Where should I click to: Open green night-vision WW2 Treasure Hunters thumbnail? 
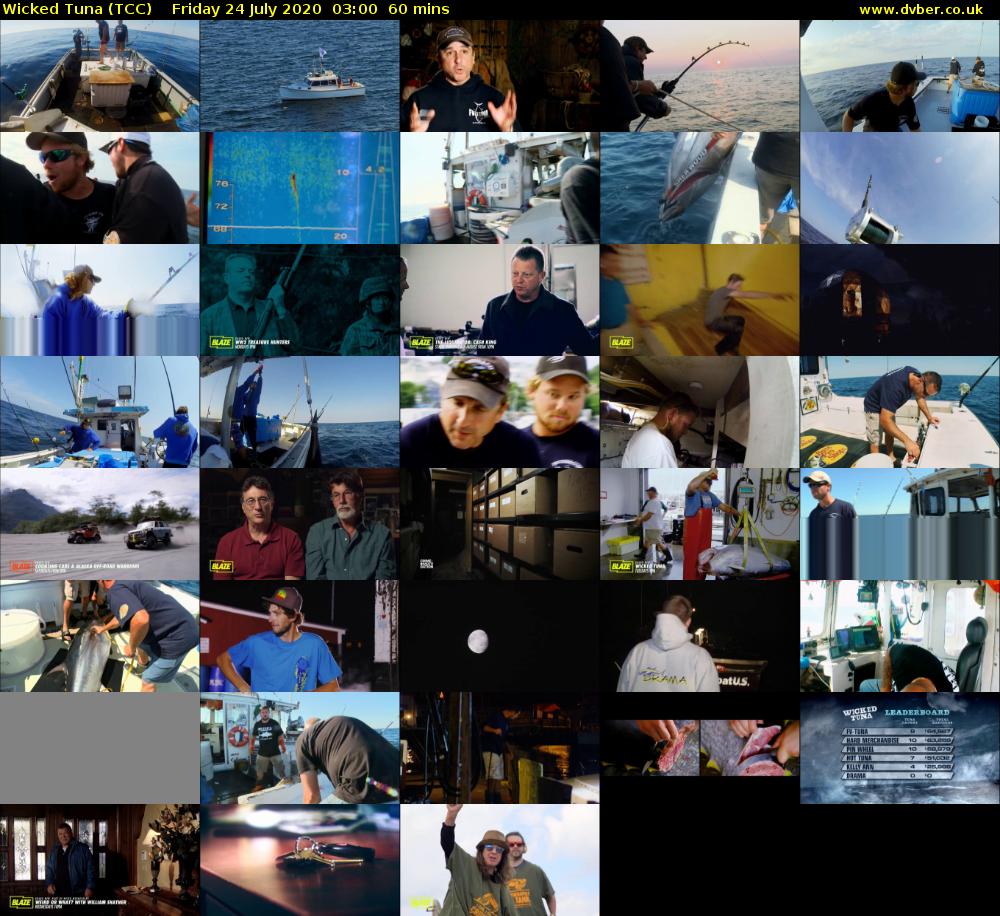point(300,300)
